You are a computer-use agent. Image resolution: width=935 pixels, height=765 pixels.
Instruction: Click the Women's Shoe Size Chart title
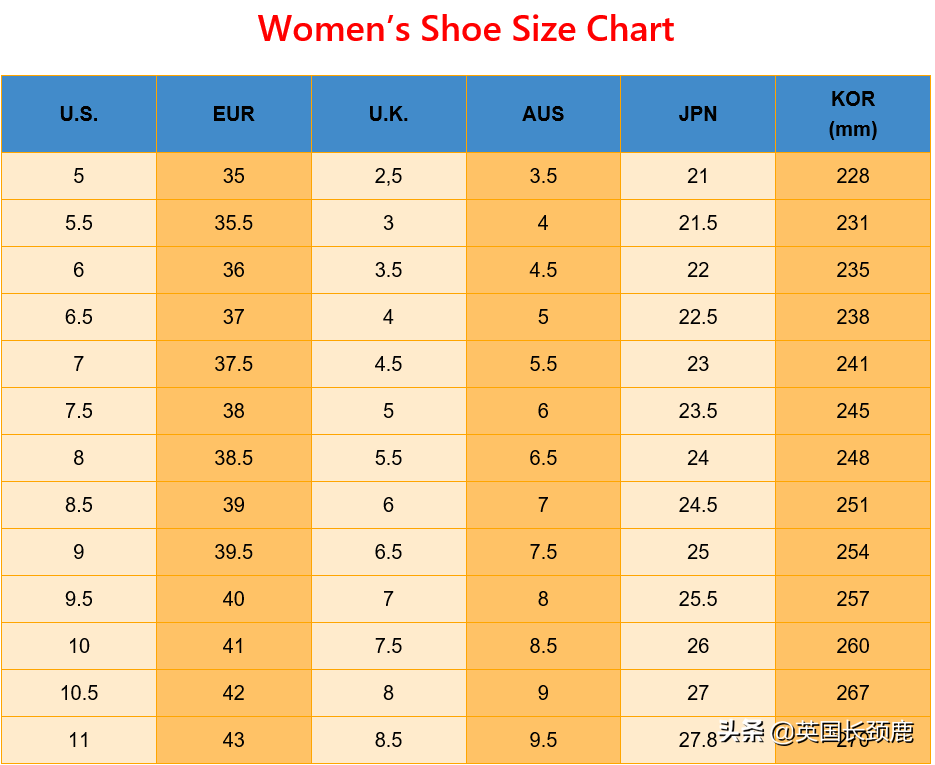(x=466, y=29)
